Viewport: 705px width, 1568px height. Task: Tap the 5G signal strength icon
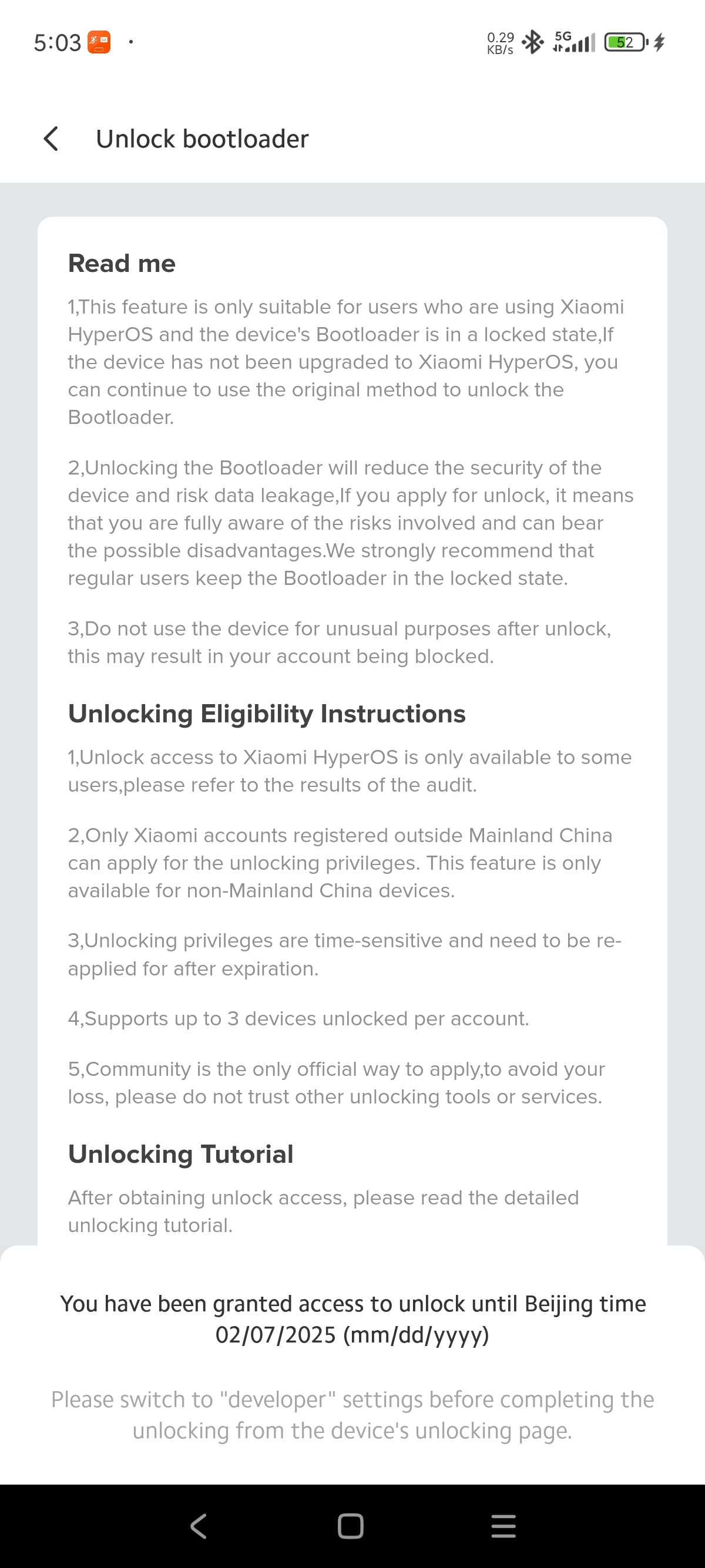coord(574,42)
